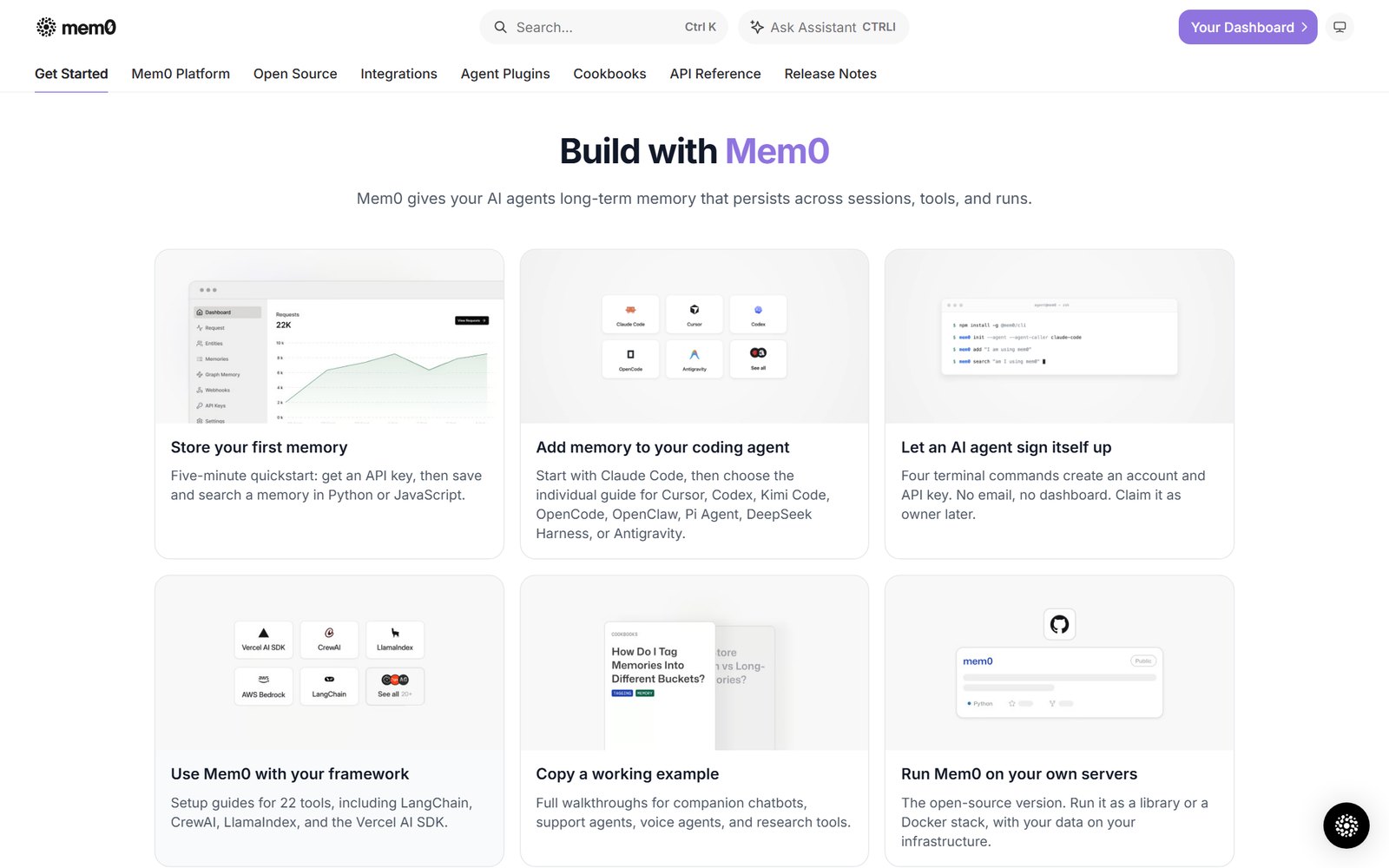This screenshot has width=1389, height=868.
Task: Open the Ask Assistant button
Action: 824,27
